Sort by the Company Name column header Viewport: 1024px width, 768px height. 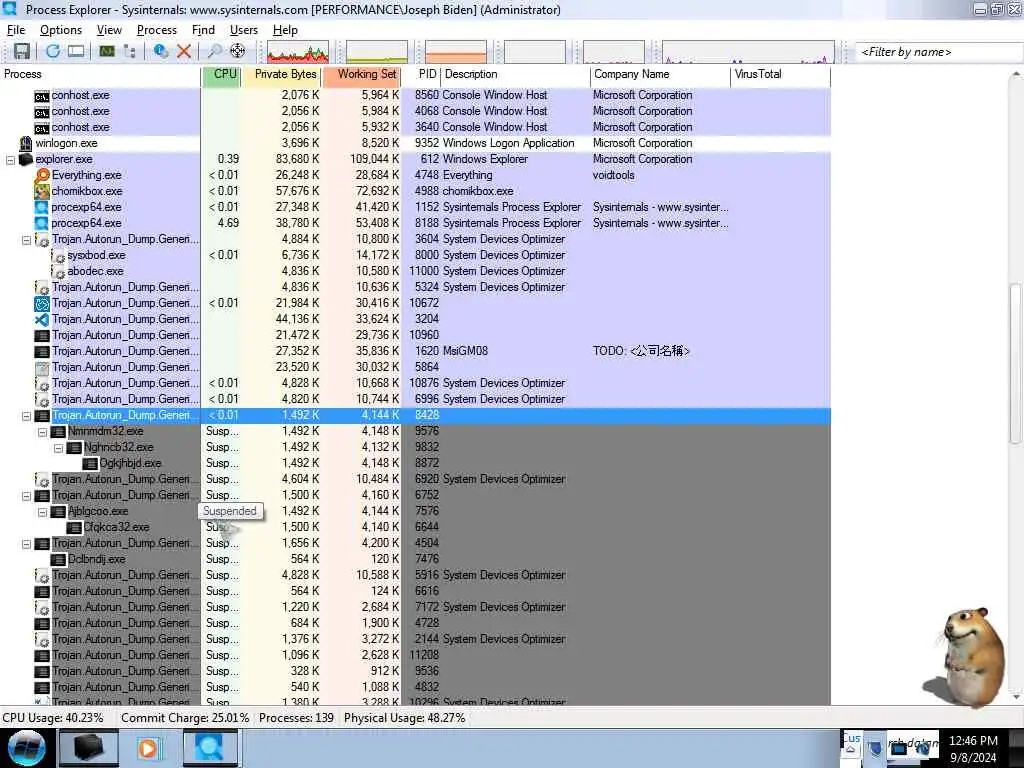click(660, 74)
